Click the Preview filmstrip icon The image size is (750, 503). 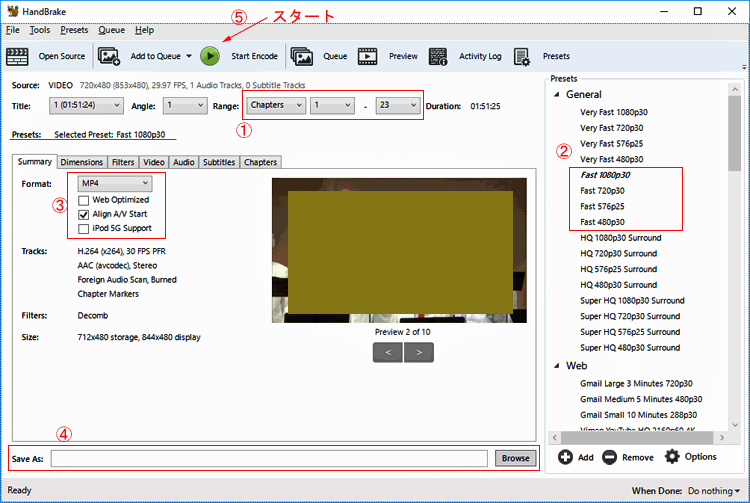point(367,56)
